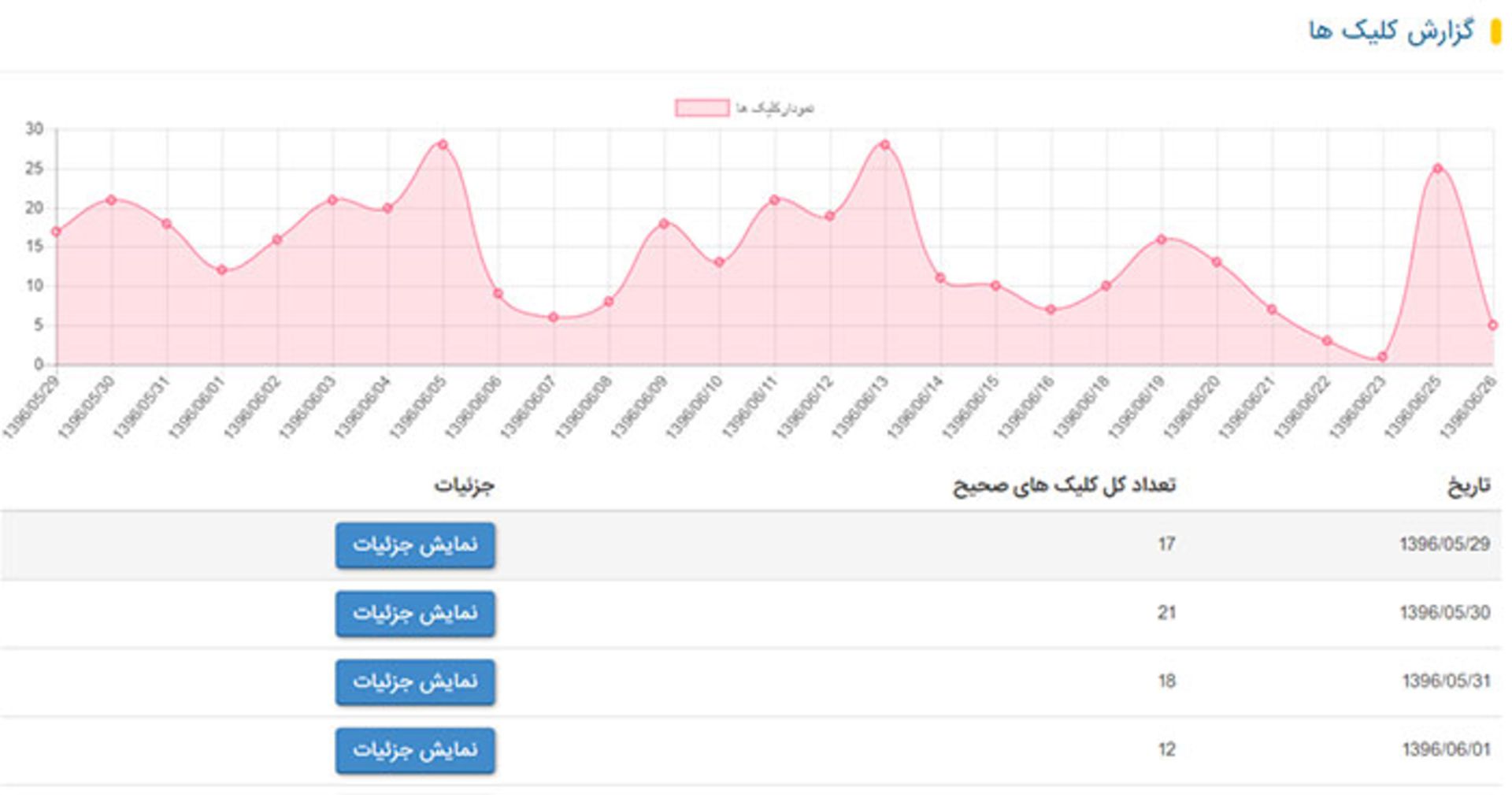The width and height of the screenshot is (1512, 795).
Task: Open details for date 1396/06/01
Action: [415, 752]
